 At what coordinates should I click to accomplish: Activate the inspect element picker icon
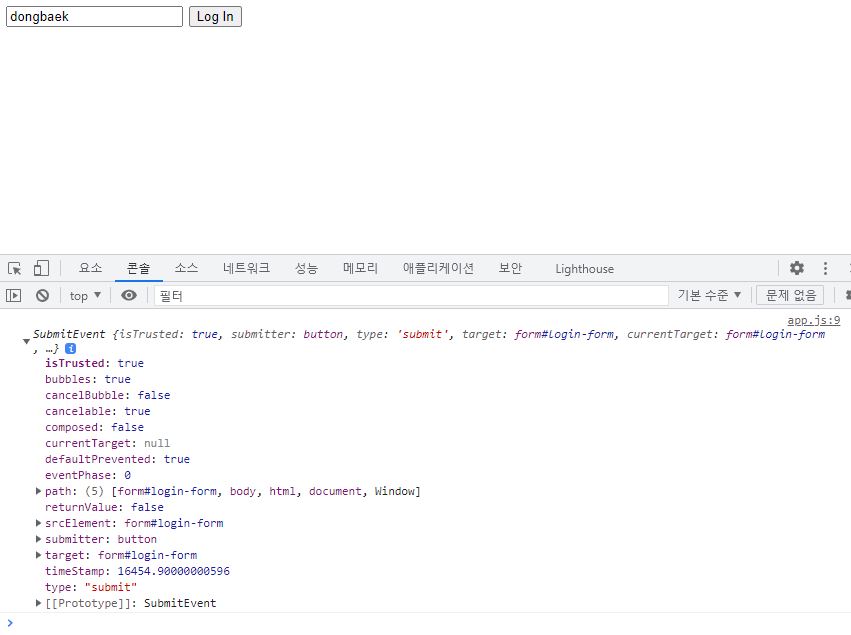pyautogui.click(x=15, y=268)
